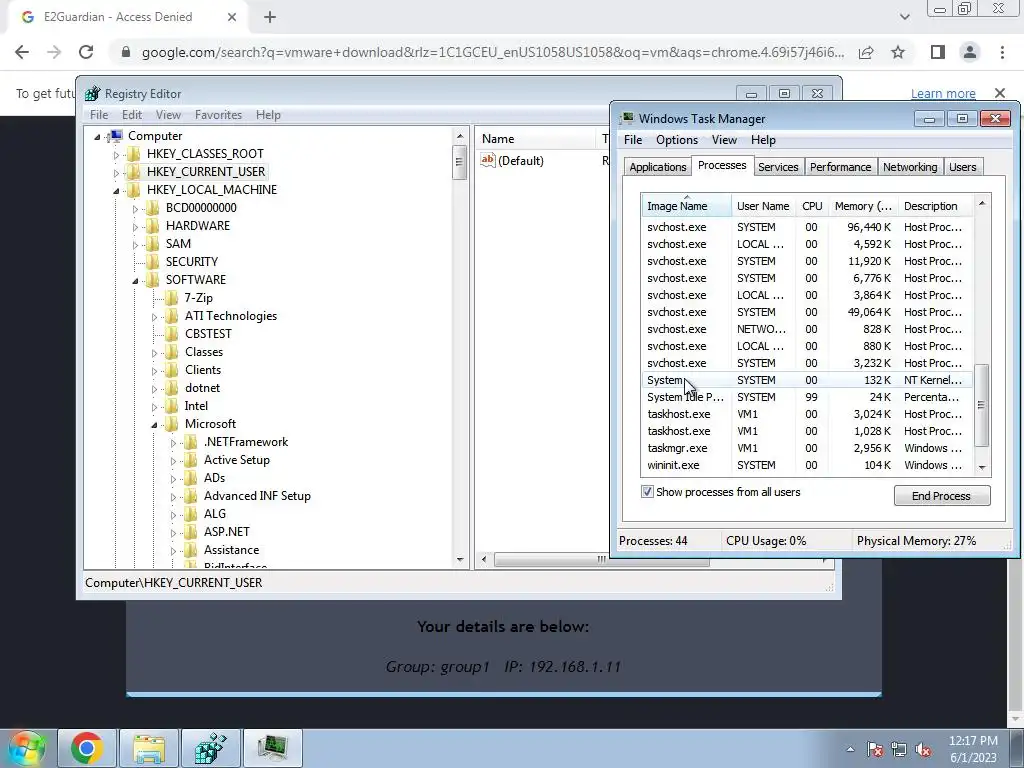Open Chrome side panel icon

[x=938, y=52]
